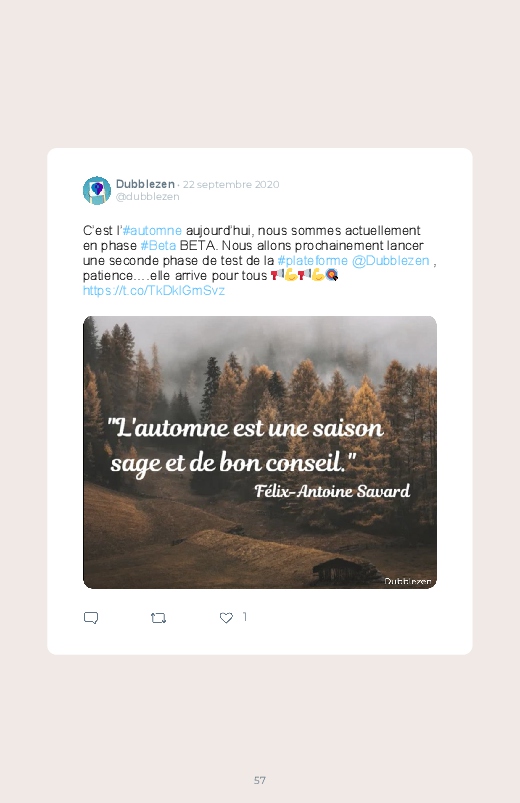Click the page number 57
This screenshot has height=803, width=520.
260,780
